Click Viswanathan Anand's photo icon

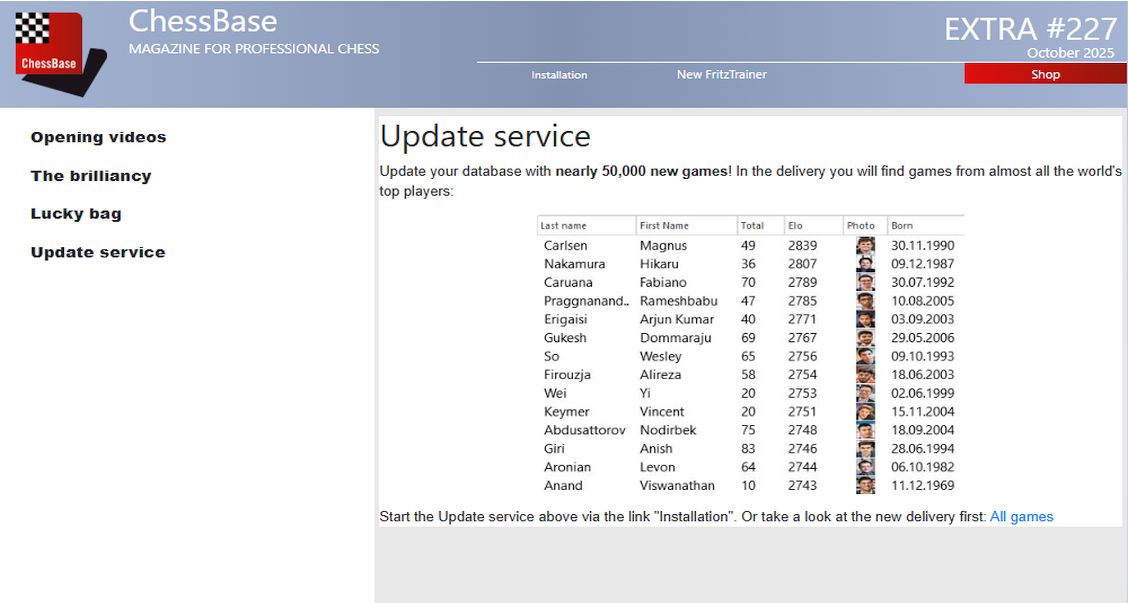click(865, 486)
